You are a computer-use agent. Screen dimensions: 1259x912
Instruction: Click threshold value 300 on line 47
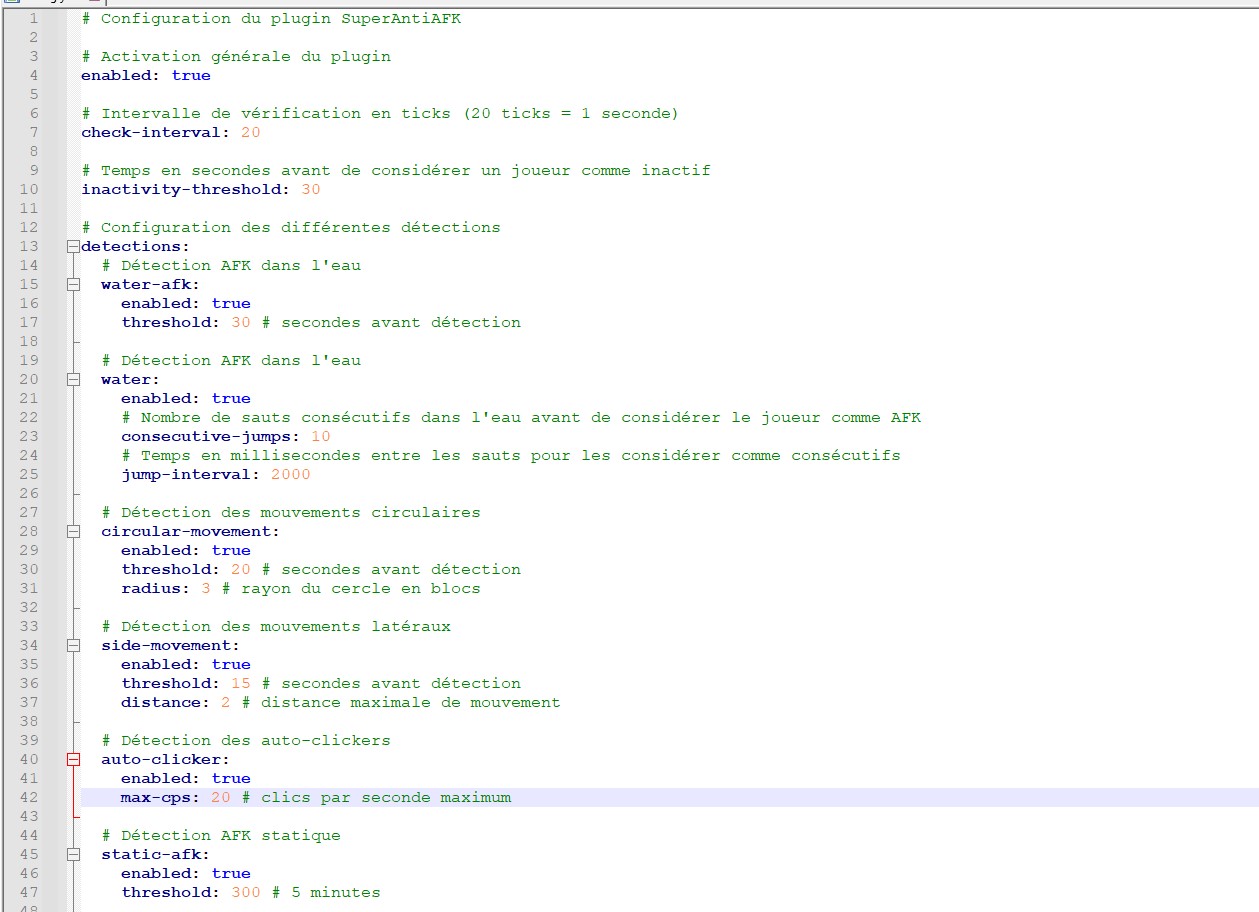[246, 892]
